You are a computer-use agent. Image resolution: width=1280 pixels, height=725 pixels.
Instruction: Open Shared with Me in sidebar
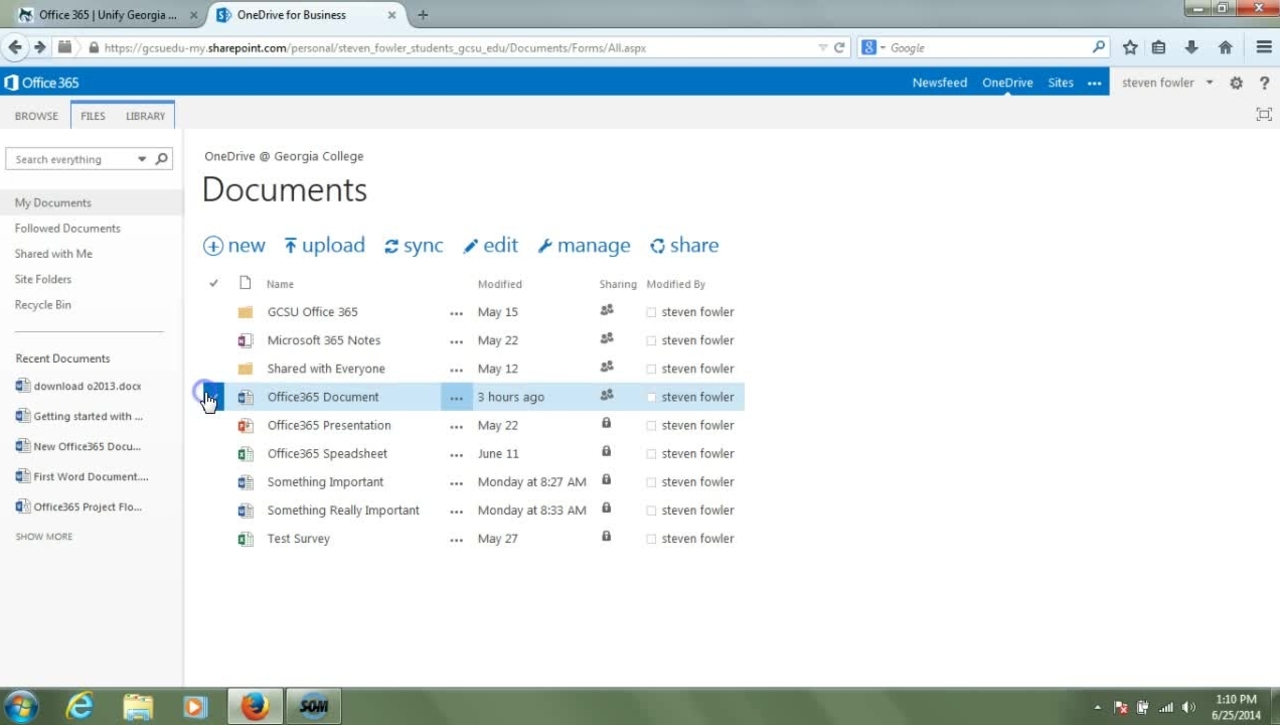pyautogui.click(x=53, y=254)
